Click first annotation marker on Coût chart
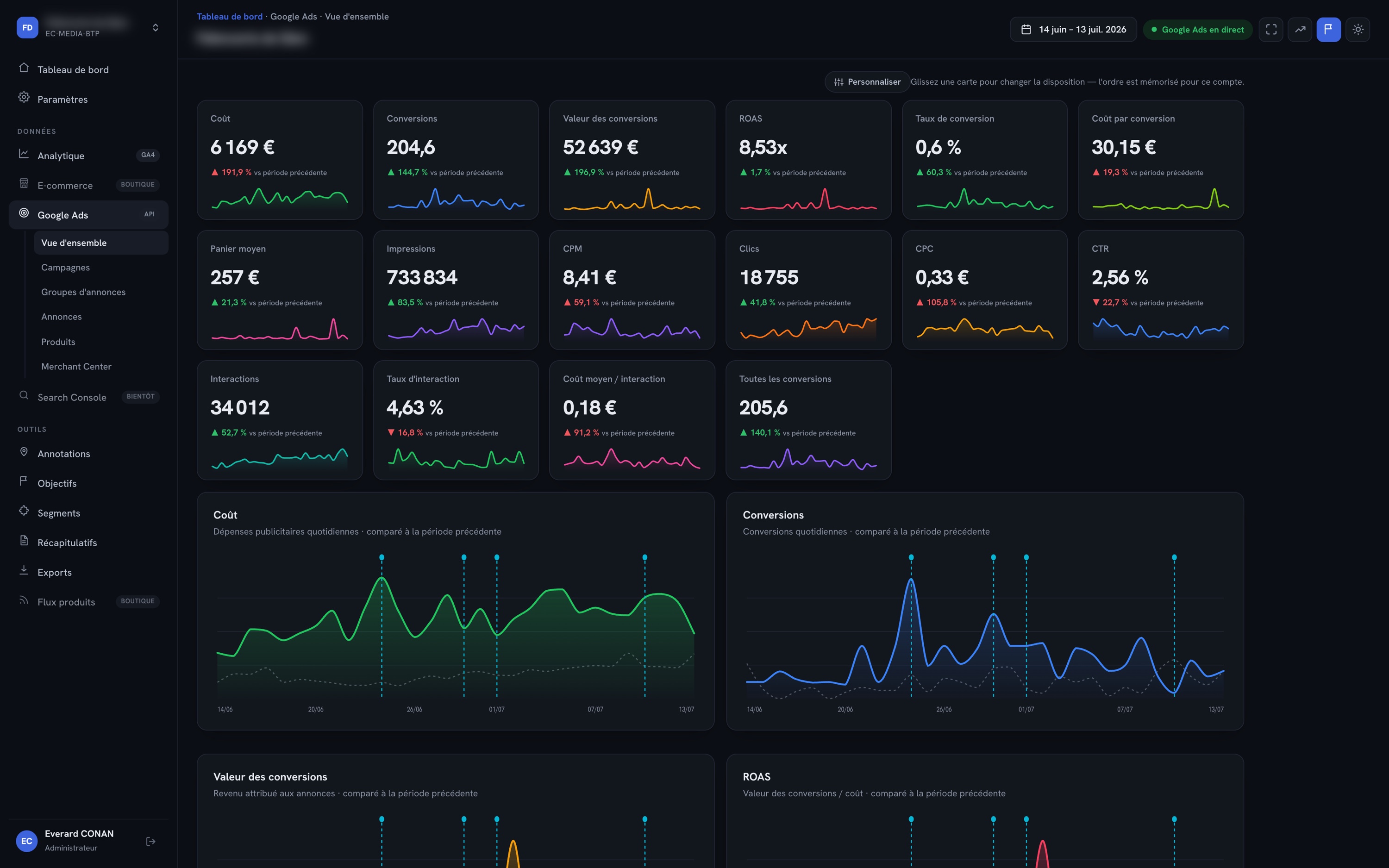The image size is (1389, 868). click(x=382, y=557)
